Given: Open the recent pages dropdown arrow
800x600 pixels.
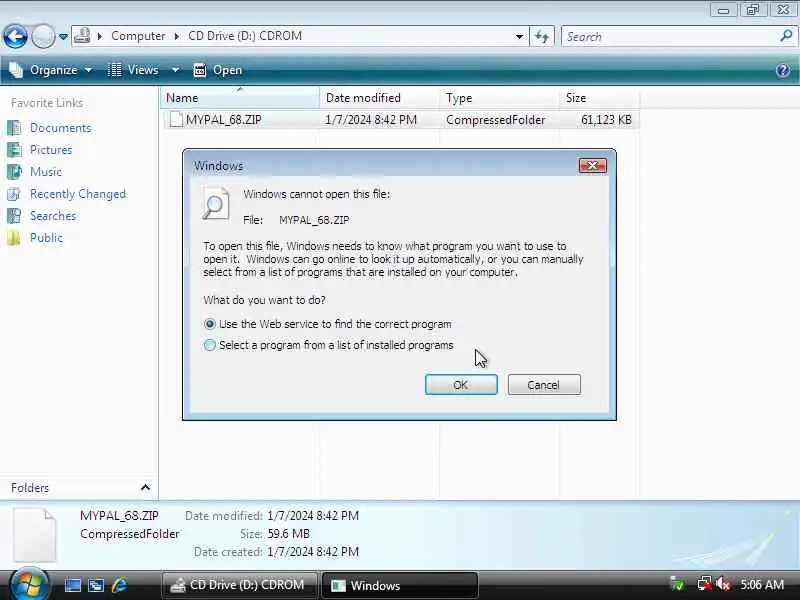Looking at the screenshot, I should tap(63, 37).
